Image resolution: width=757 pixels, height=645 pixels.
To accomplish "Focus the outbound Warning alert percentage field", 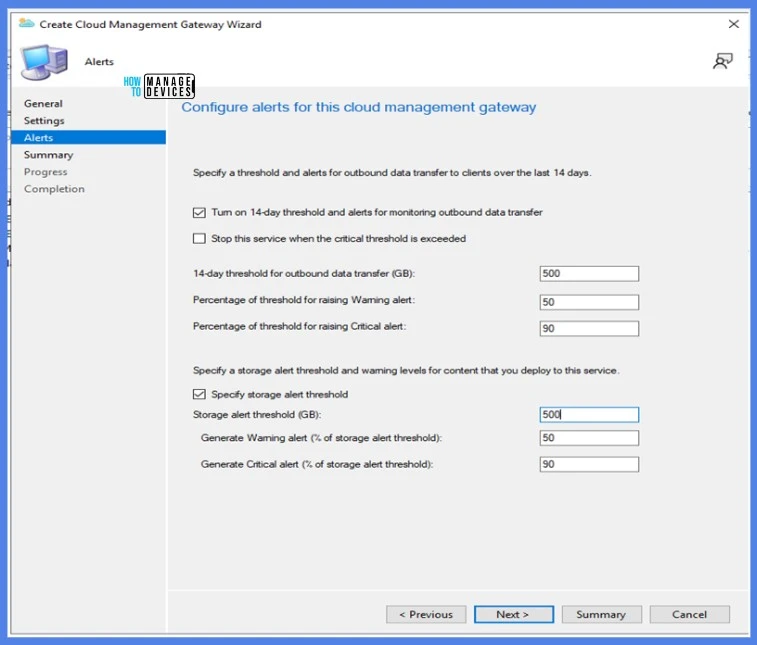I will coord(588,302).
